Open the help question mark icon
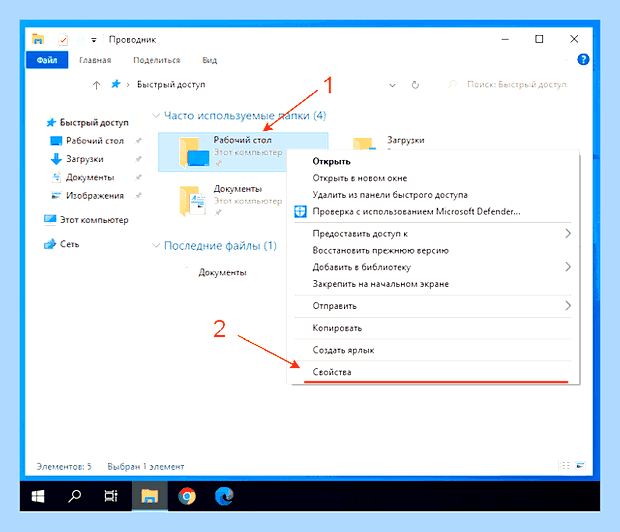This screenshot has width=620, height=532. [x=583, y=60]
